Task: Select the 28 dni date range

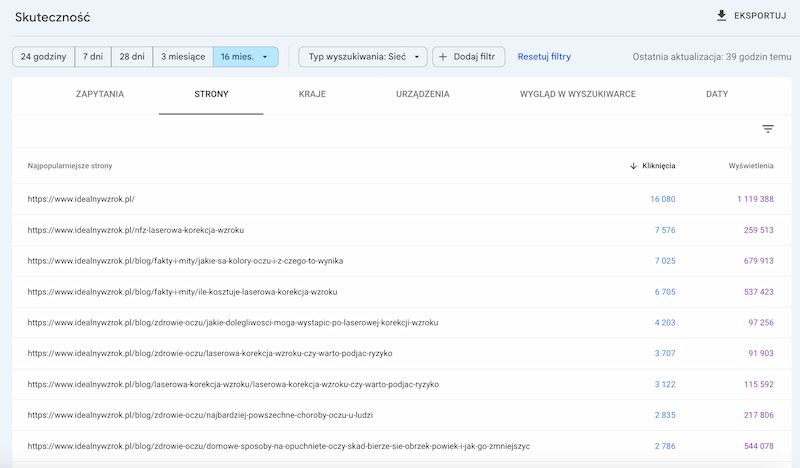Action: pyautogui.click(x=132, y=57)
